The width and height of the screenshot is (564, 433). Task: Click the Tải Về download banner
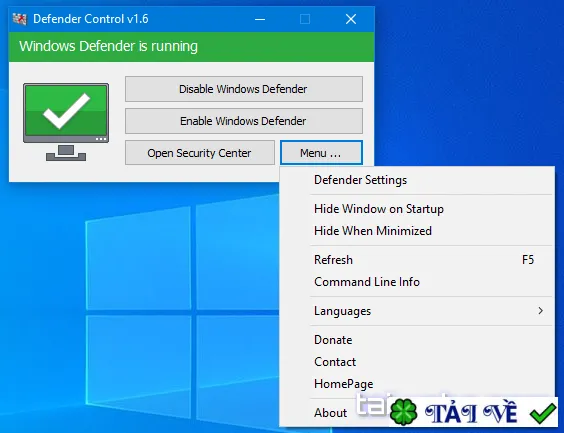473,412
